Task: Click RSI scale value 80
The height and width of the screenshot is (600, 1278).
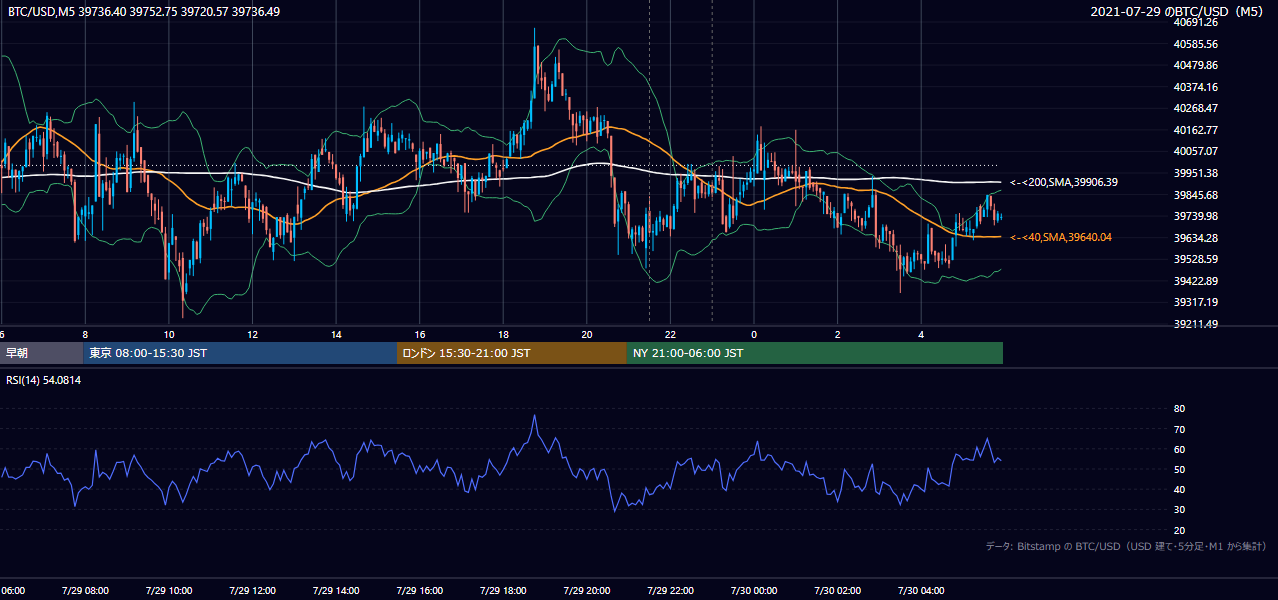Action: pyautogui.click(x=1179, y=409)
